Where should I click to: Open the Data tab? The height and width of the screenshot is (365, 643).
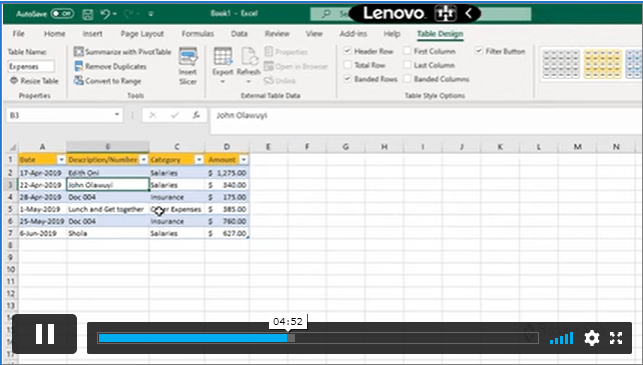[x=239, y=34]
